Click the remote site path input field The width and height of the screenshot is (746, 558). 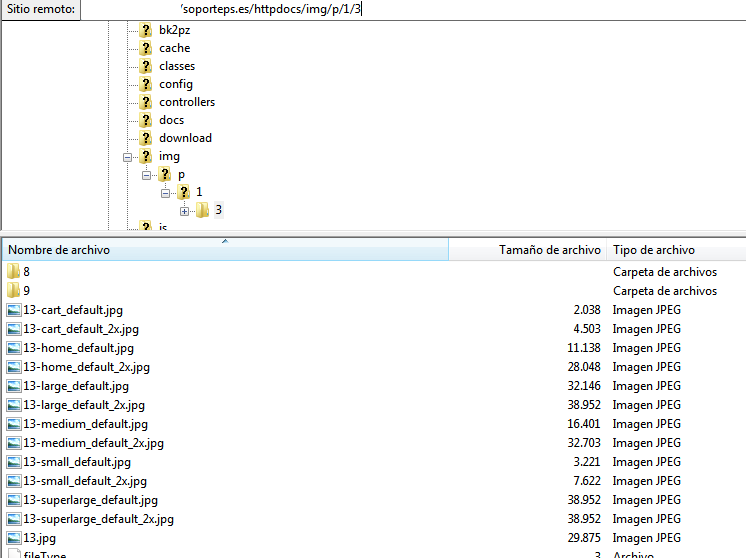tap(413, 9)
